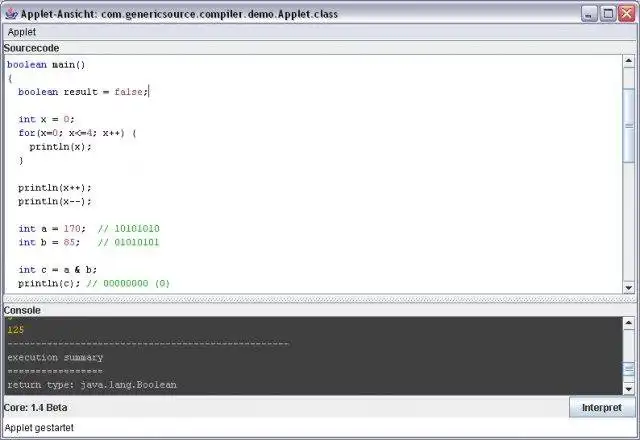Click the 'Console' panel label

(22, 310)
